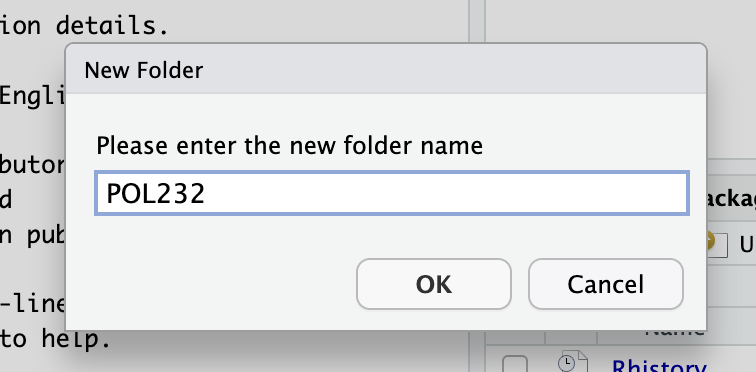Click the console line ending 'ion details.'
Viewport: 756px width, 372px height.
[x=84, y=27]
